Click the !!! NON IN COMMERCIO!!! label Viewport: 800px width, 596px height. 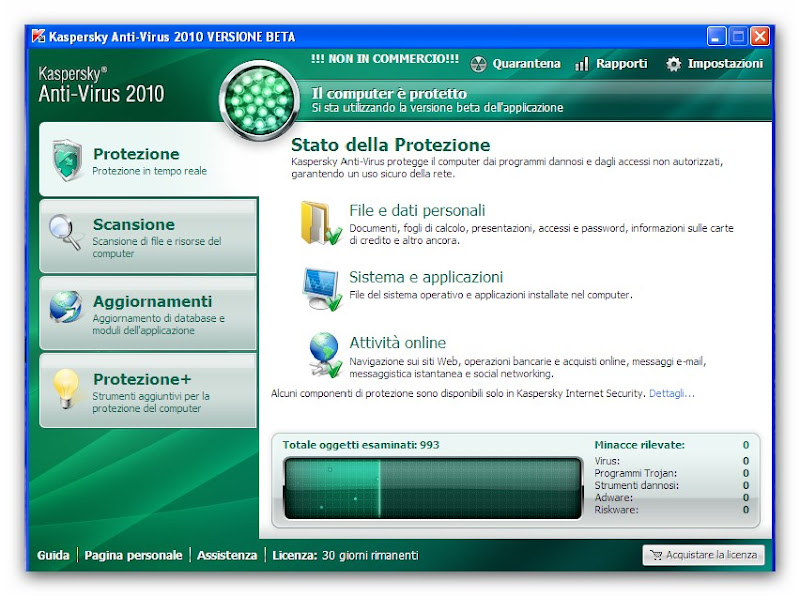coord(385,59)
